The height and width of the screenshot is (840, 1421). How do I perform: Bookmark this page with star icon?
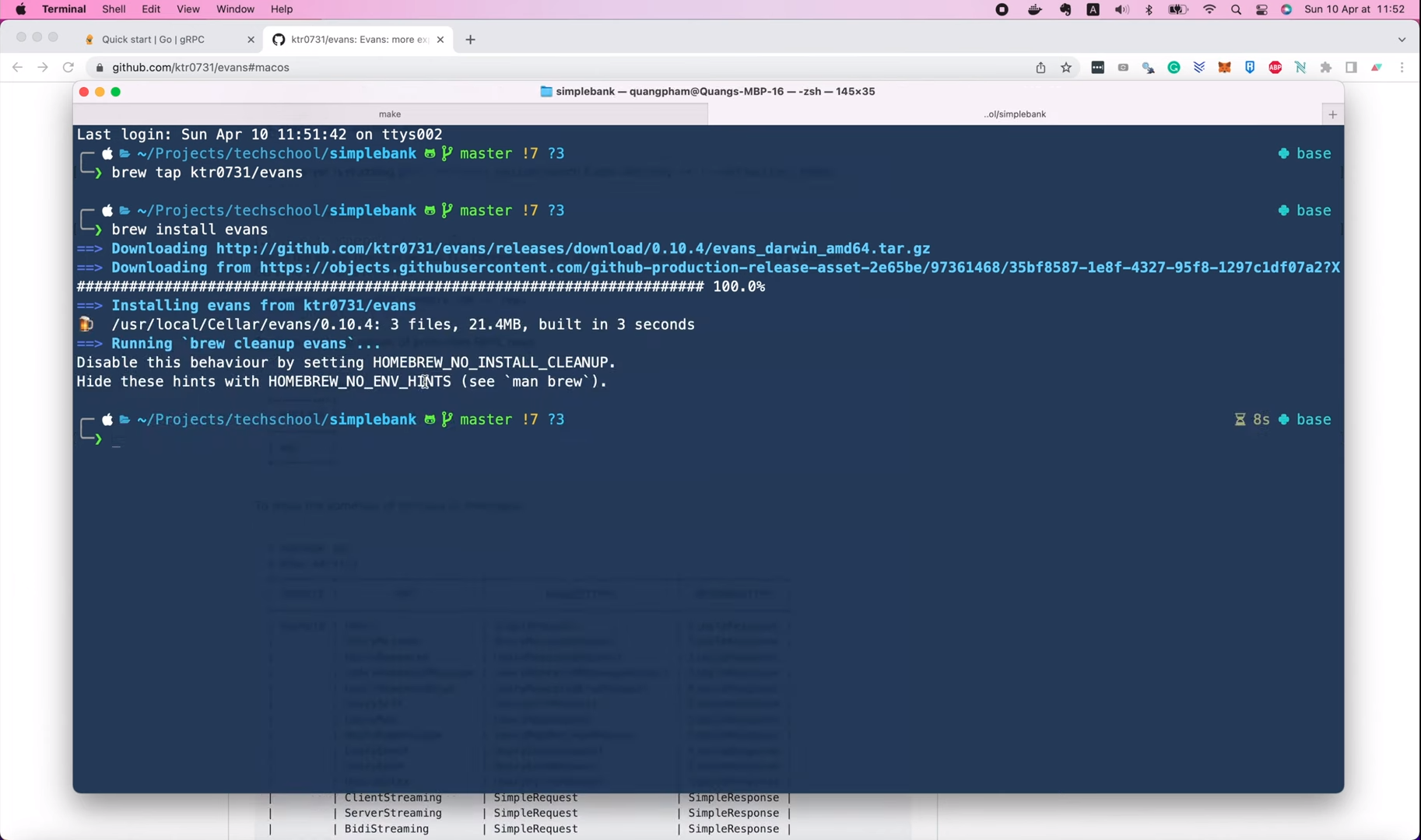(1066, 68)
